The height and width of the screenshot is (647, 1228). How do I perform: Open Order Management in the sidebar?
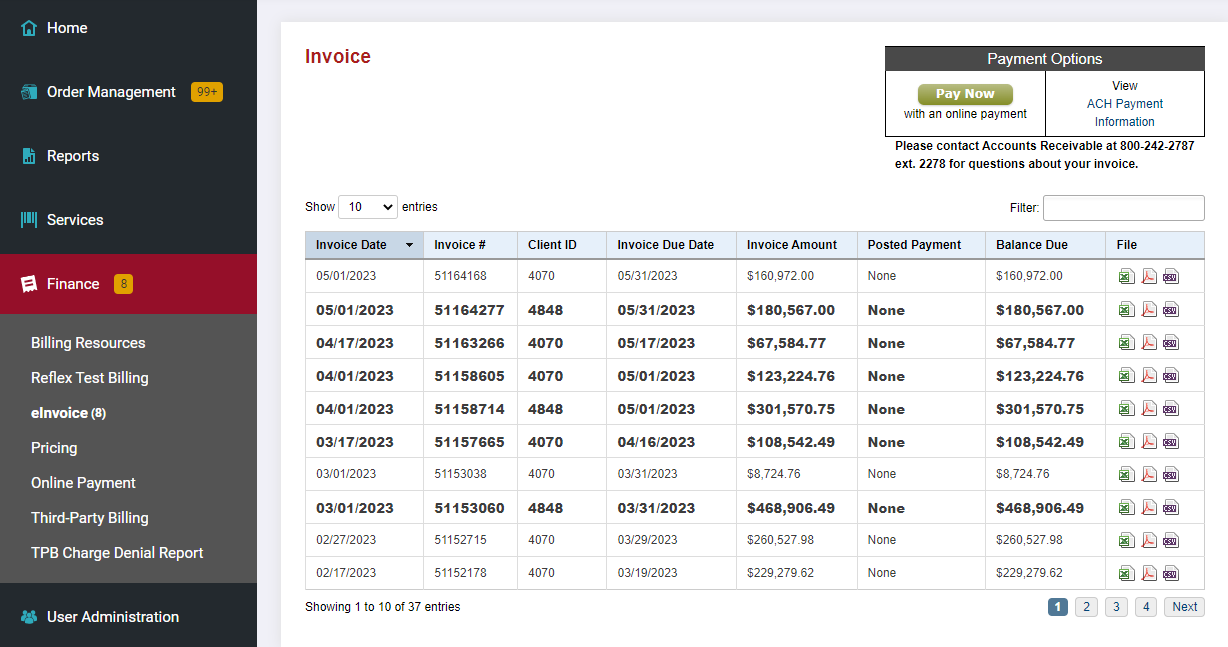pos(111,92)
